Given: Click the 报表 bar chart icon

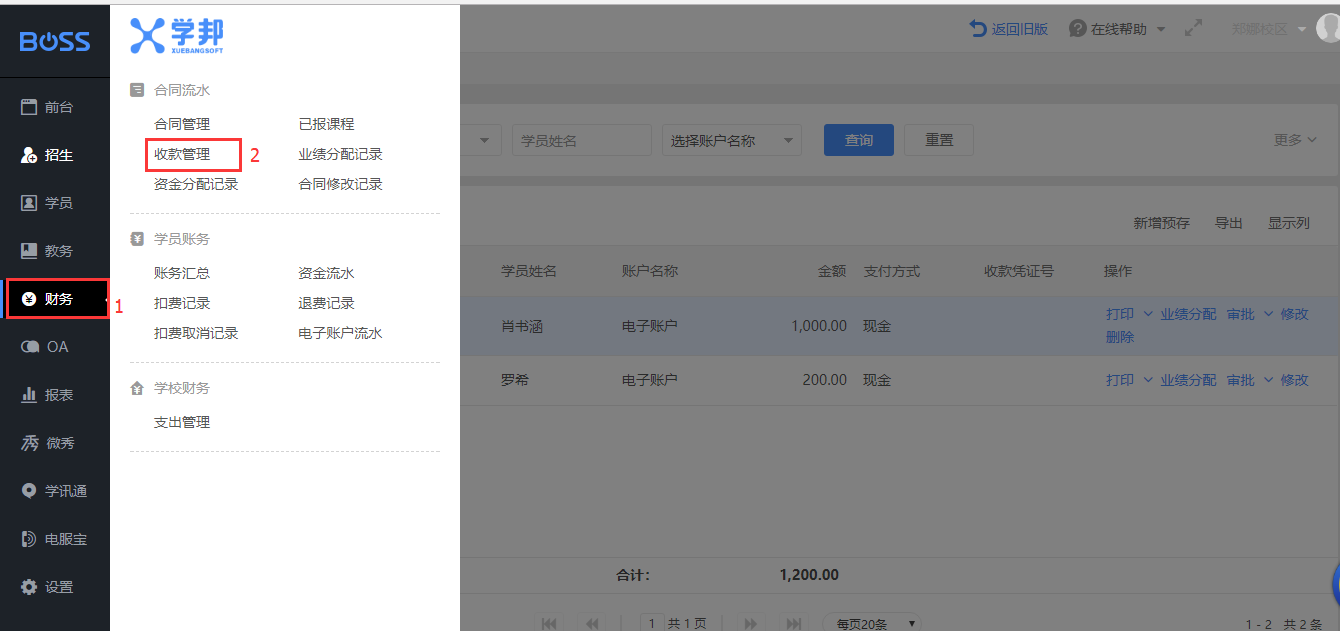Looking at the screenshot, I should (29, 395).
